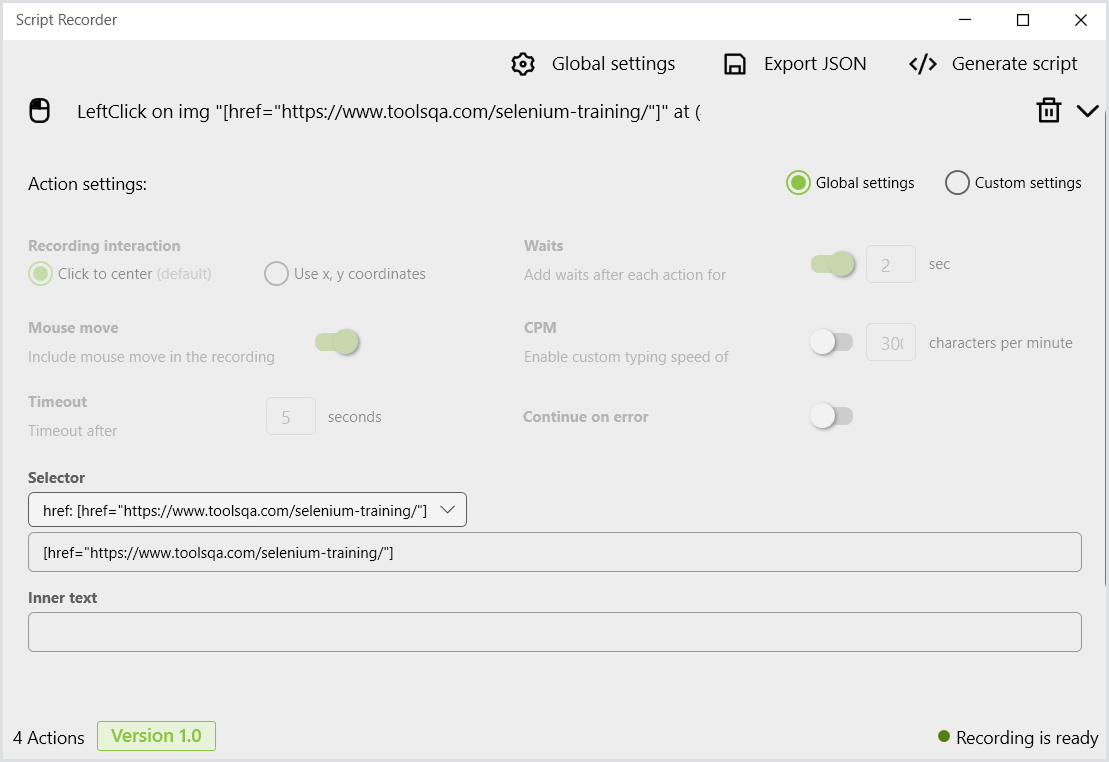
Task: Click the Timeout seconds input field
Action: click(291, 417)
